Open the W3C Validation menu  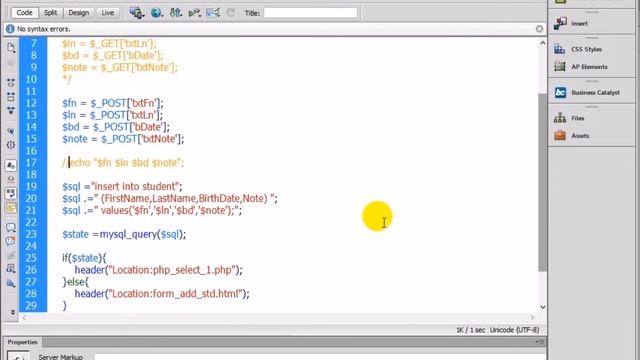194,13
